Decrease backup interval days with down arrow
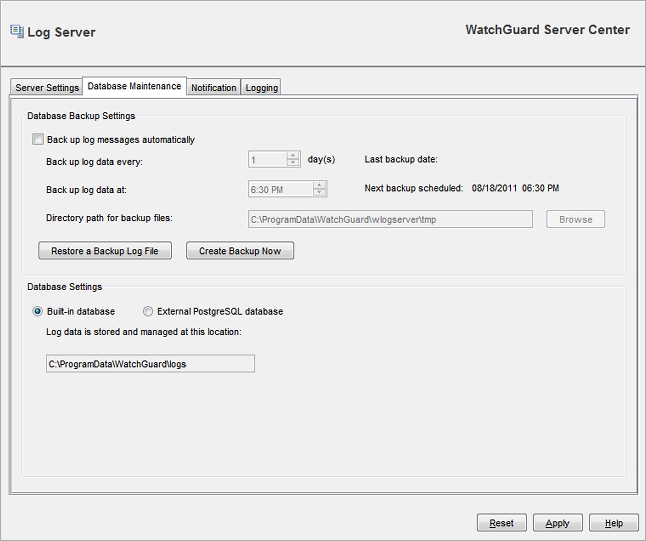The image size is (646, 541). tap(293, 163)
